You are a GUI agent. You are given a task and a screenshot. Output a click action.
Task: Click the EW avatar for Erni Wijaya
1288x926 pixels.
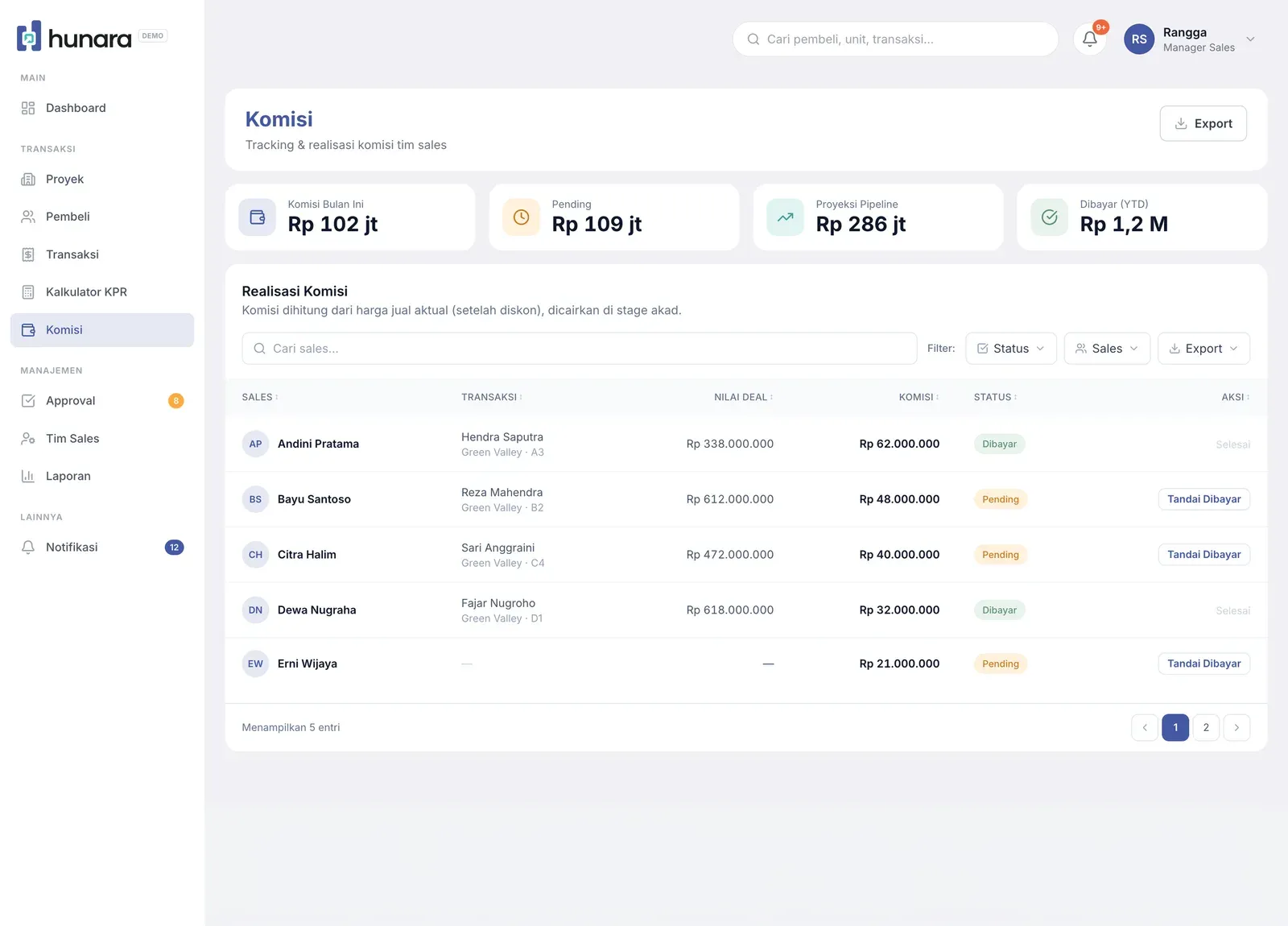pyautogui.click(x=255, y=664)
